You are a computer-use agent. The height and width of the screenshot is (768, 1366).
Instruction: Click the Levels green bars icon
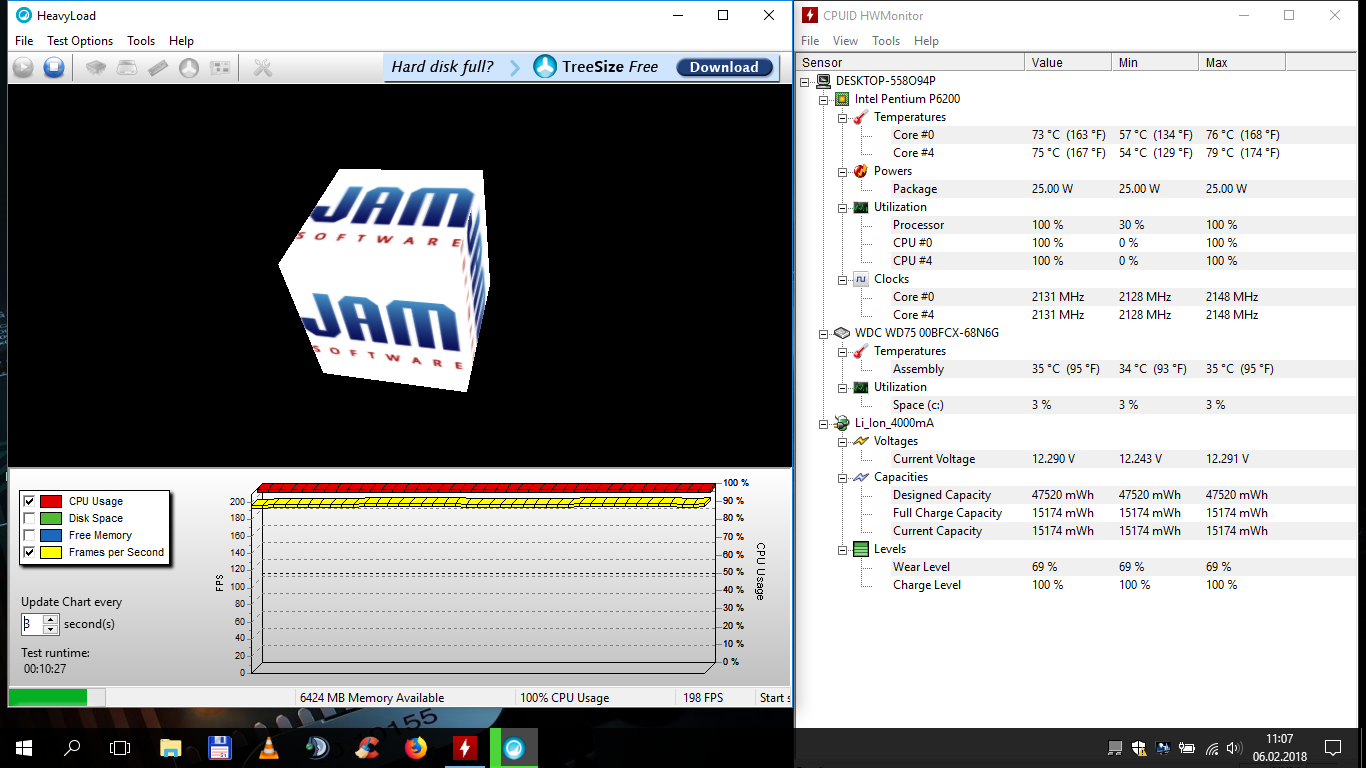click(861, 549)
